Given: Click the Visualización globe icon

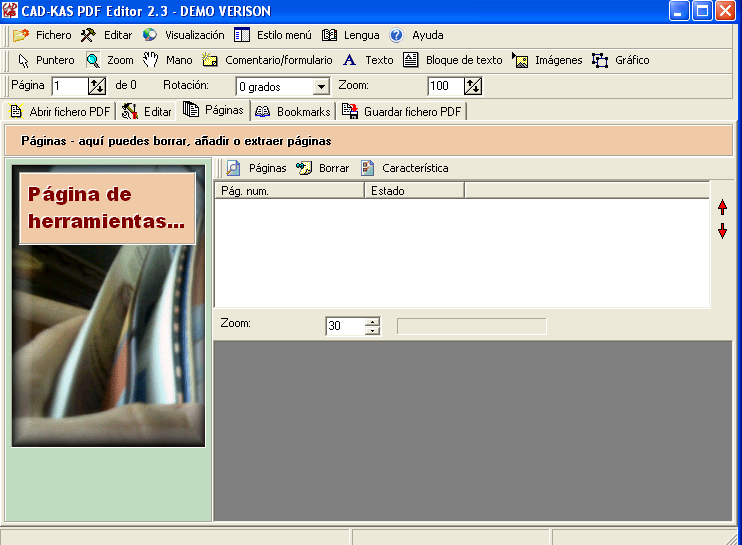Looking at the screenshot, I should (150, 35).
